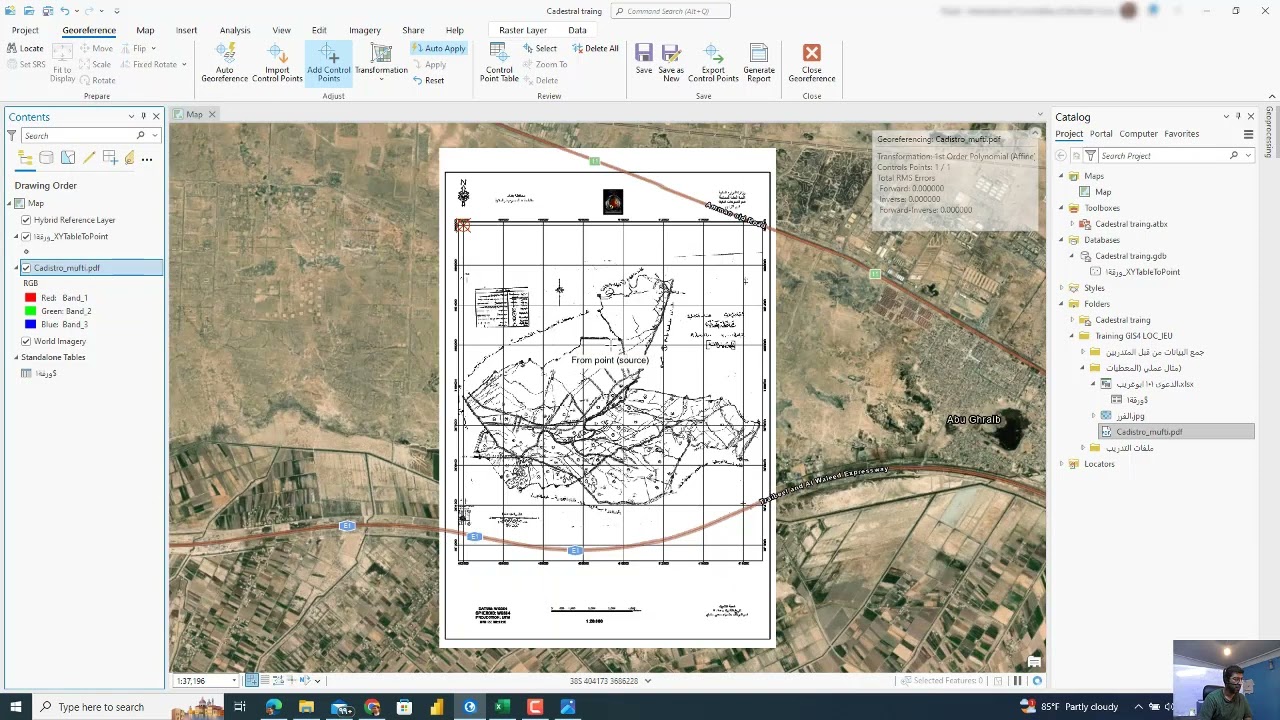Screen dimensions: 1280x720
Task: Switch to List By Selection
Action: click(67, 158)
